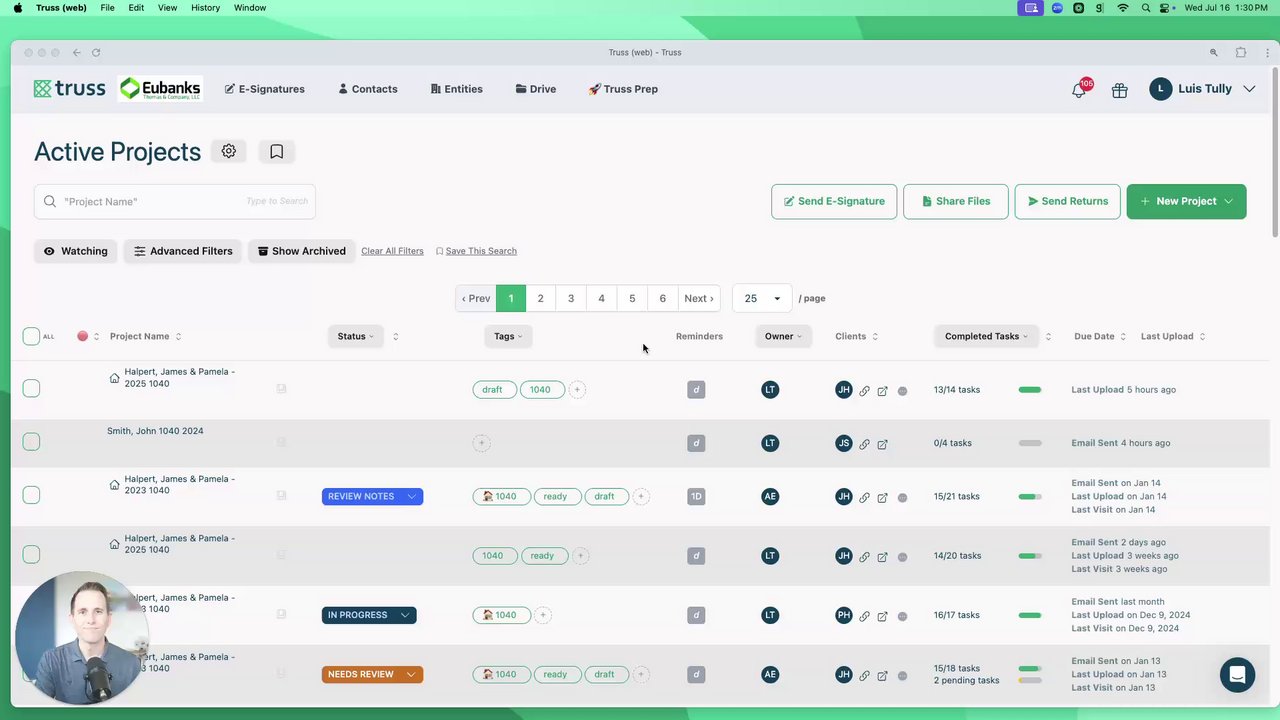Screen dimensions: 1280x720
Task: Click the 16/17 tasks progress bar
Action: pos(1030,615)
